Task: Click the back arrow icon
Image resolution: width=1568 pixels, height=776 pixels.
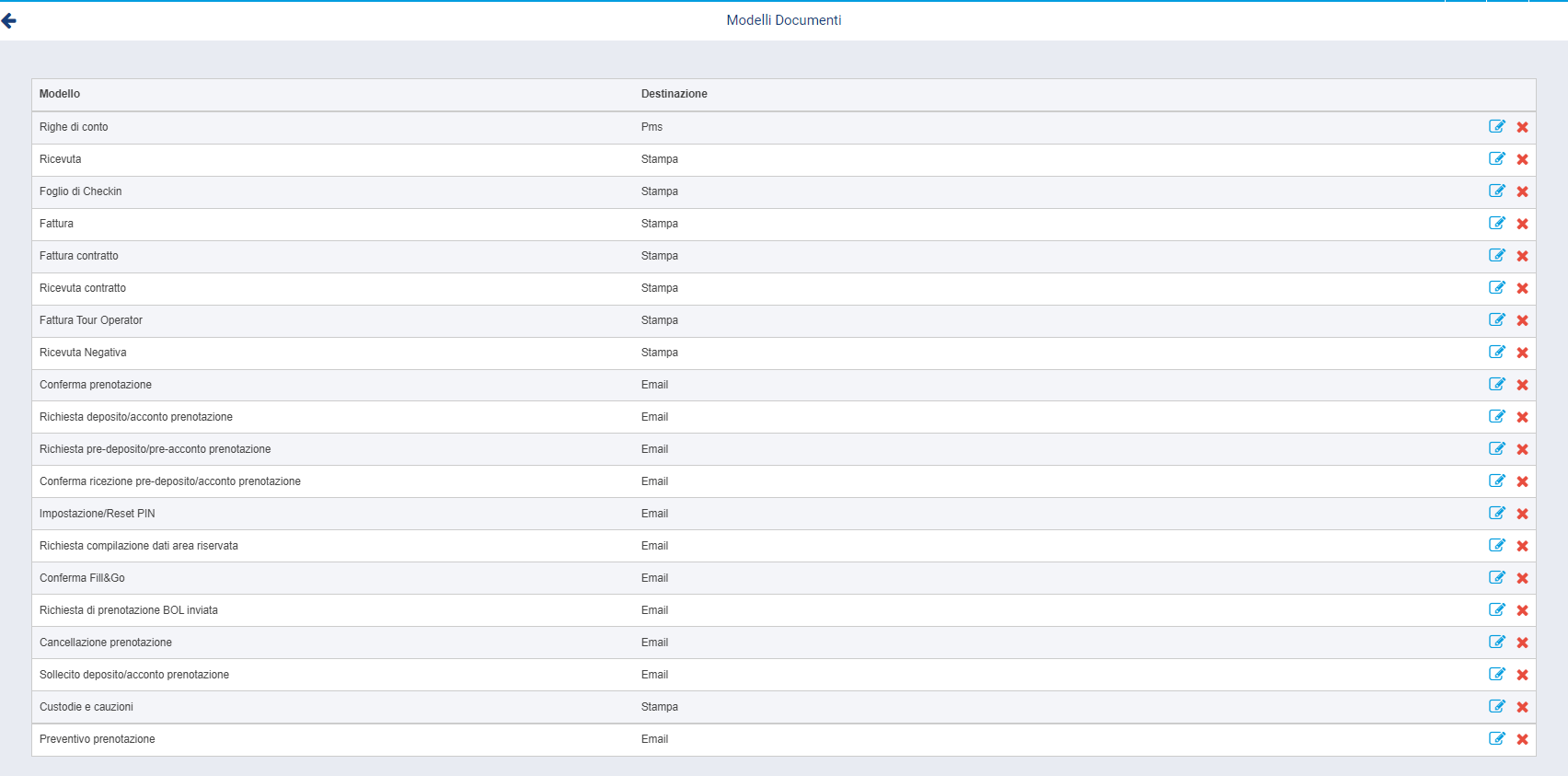Action: [9, 20]
